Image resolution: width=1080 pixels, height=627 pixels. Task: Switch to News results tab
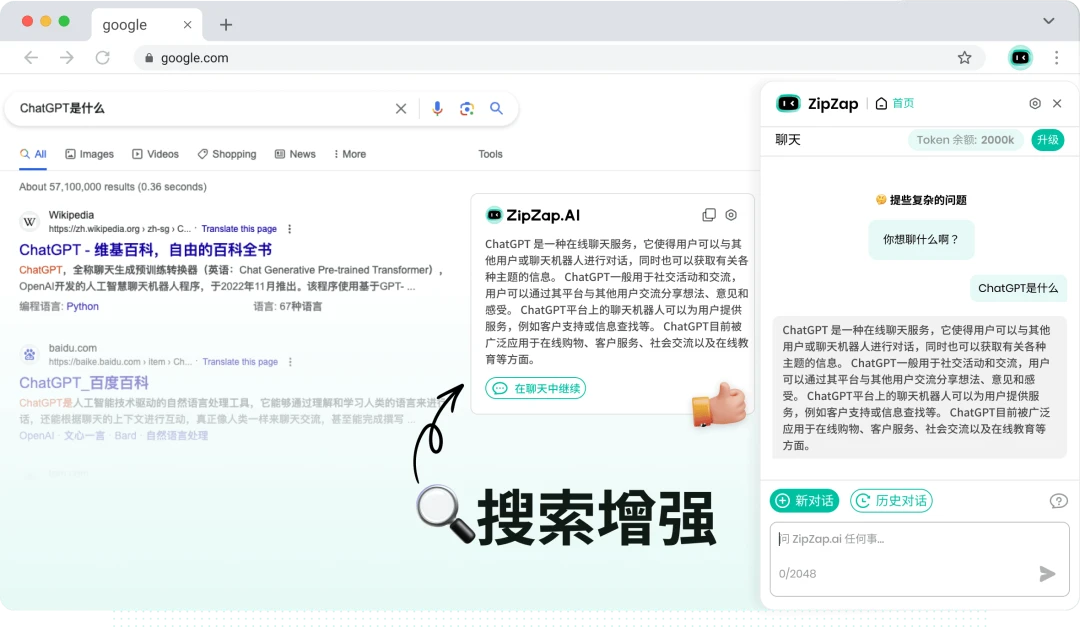(295, 154)
